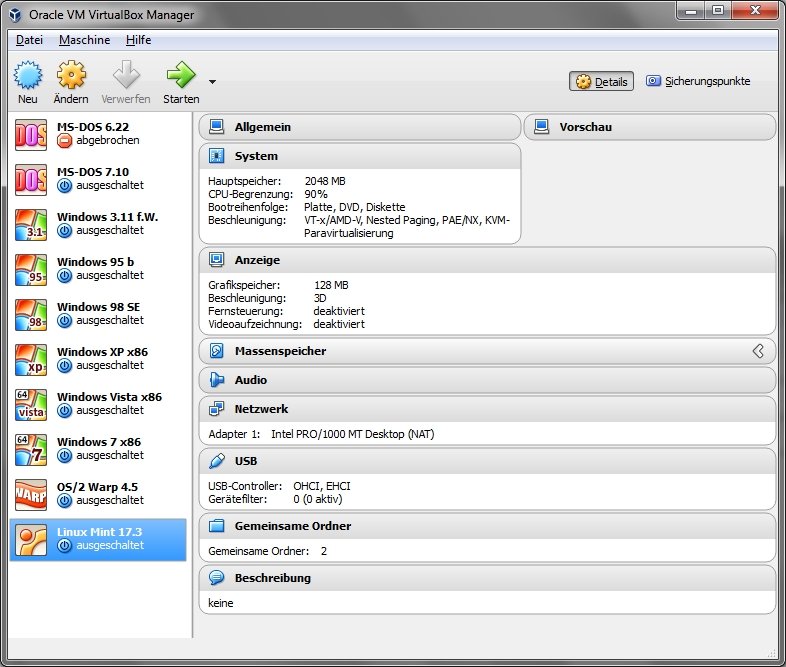
Task: Start the VM with the Starten arrow
Action: pyautogui.click(x=181, y=75)
